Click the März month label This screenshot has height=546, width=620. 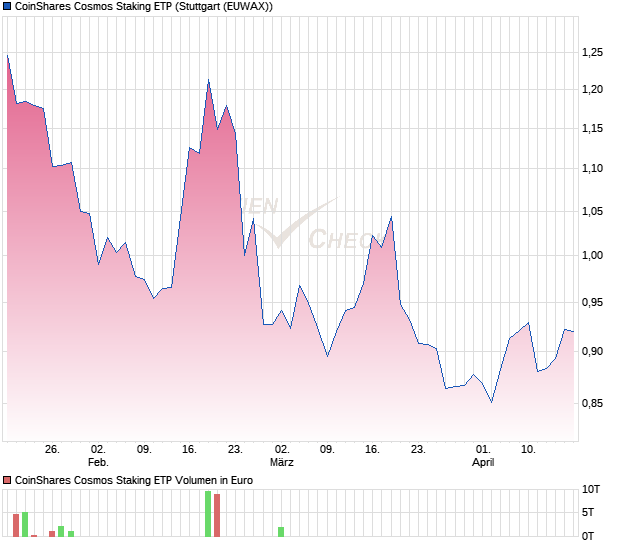tap(282, 462)
